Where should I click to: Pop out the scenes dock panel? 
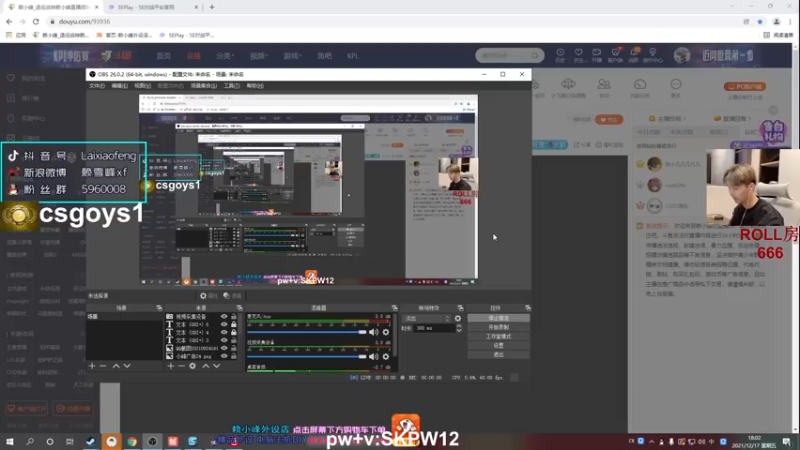(159, 308)
